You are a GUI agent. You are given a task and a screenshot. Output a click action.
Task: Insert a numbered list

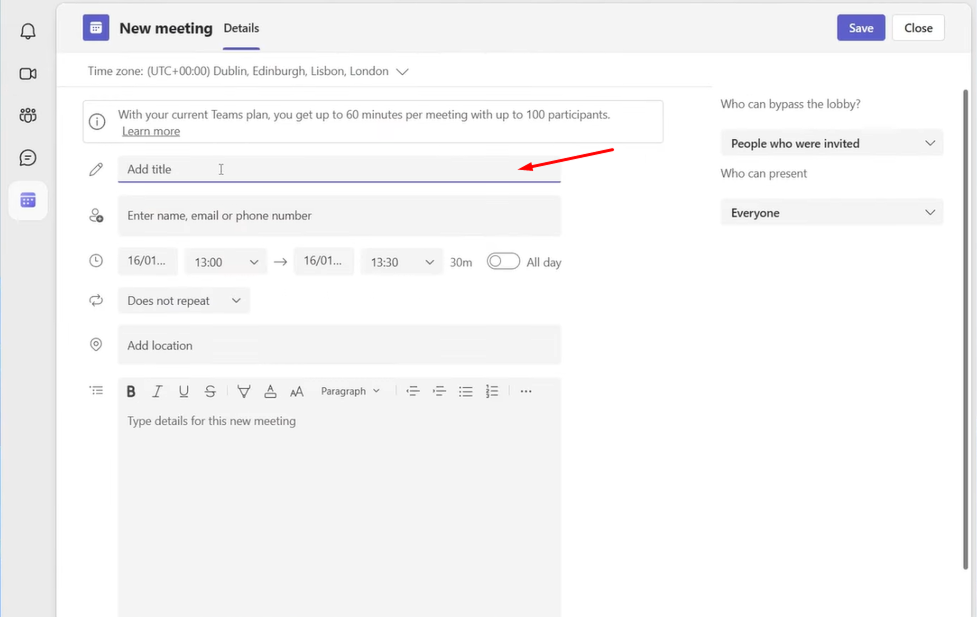click(x=492, y=392)
